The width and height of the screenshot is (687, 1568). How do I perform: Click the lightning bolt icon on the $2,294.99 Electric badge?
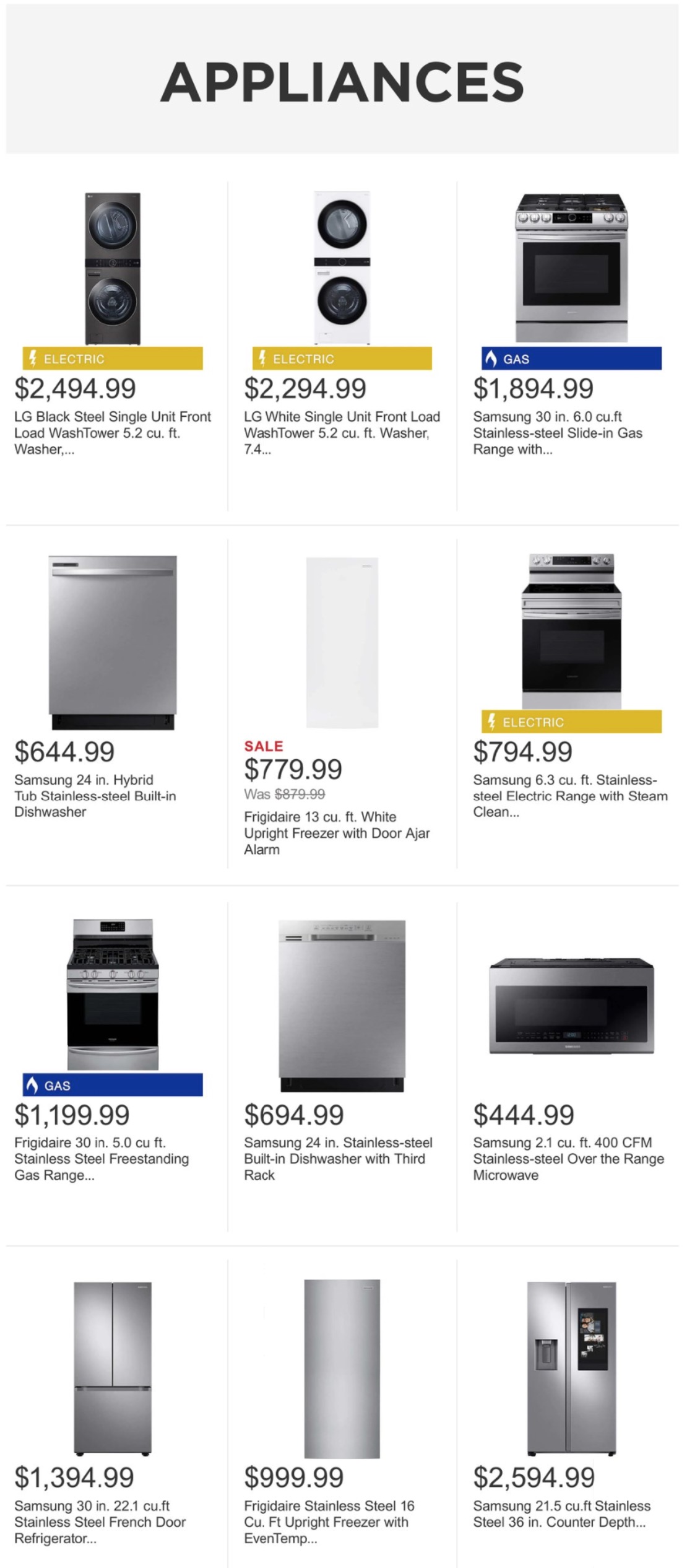point(262,359)
